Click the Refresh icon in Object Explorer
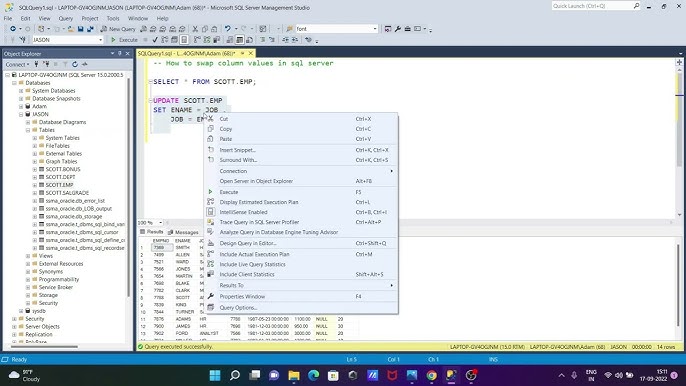686x386 pixels. point(75,64)
